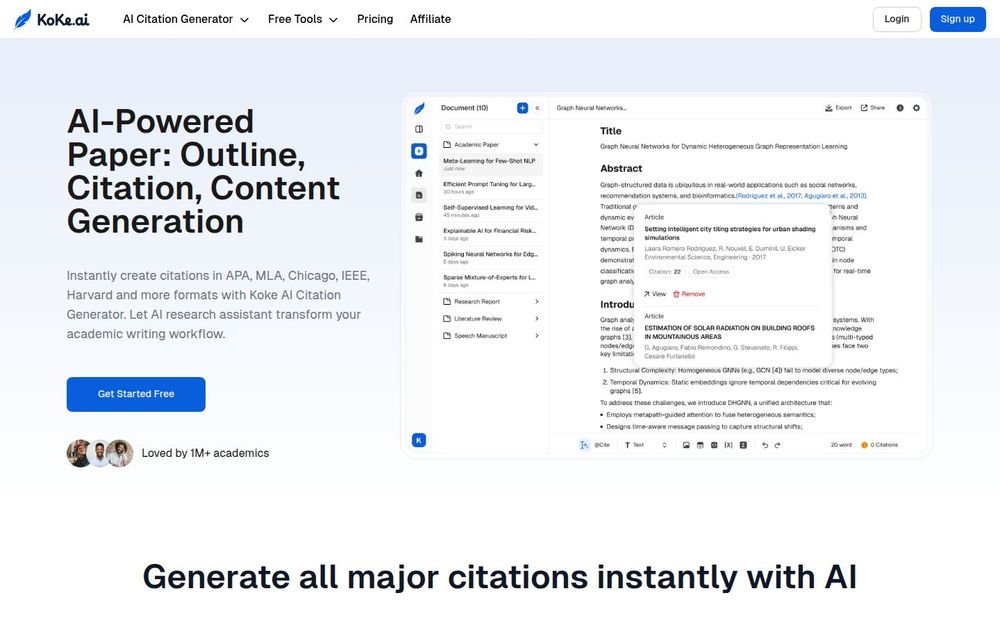
Task: Click the code block toolbar icon
Action: coord(714,445)
